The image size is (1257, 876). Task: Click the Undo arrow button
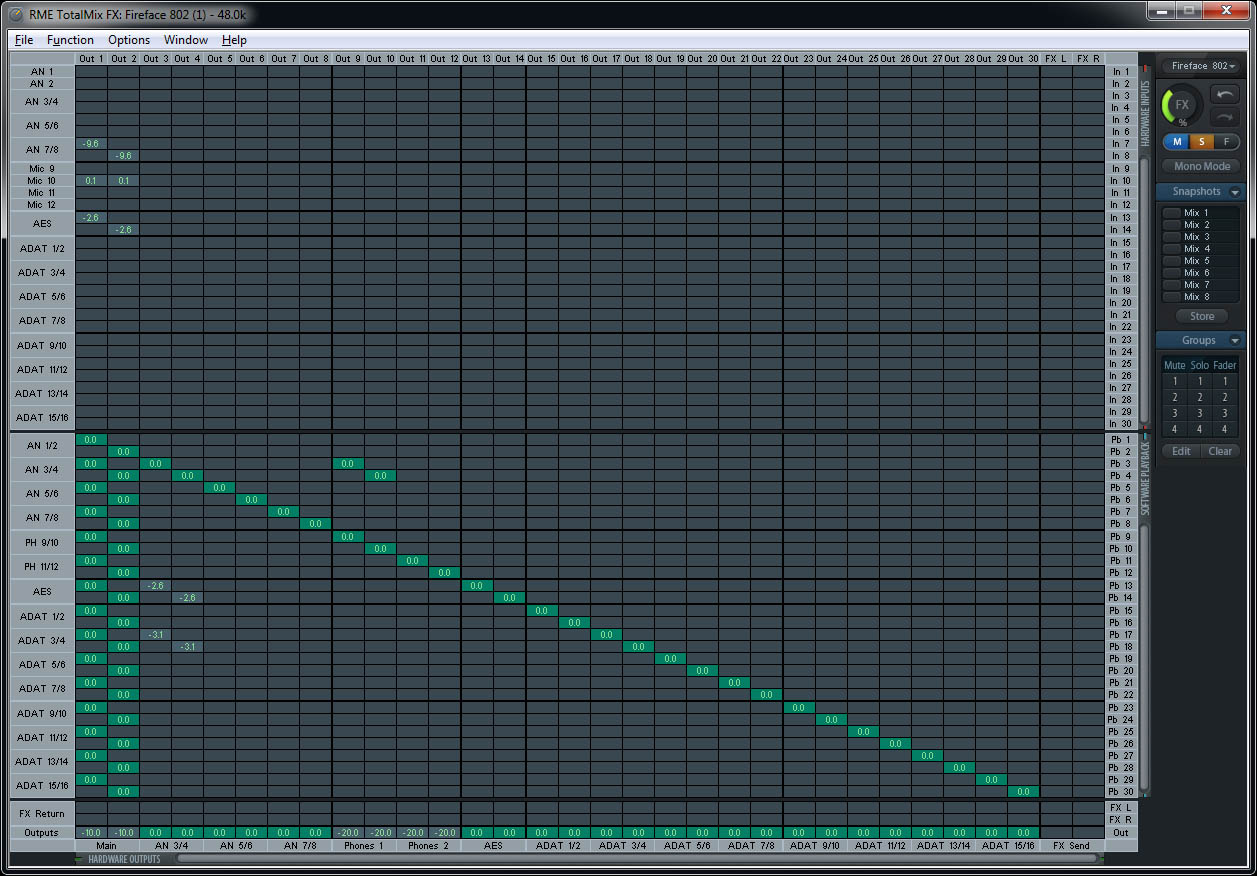tap(1225, 94)
